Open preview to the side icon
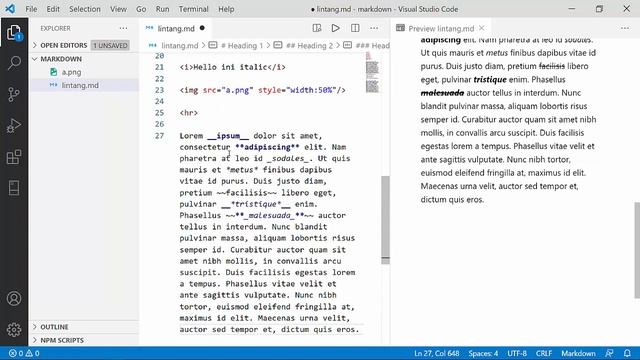Image resolution: width=640 pixels, height=360 pixels. [317, 28]
